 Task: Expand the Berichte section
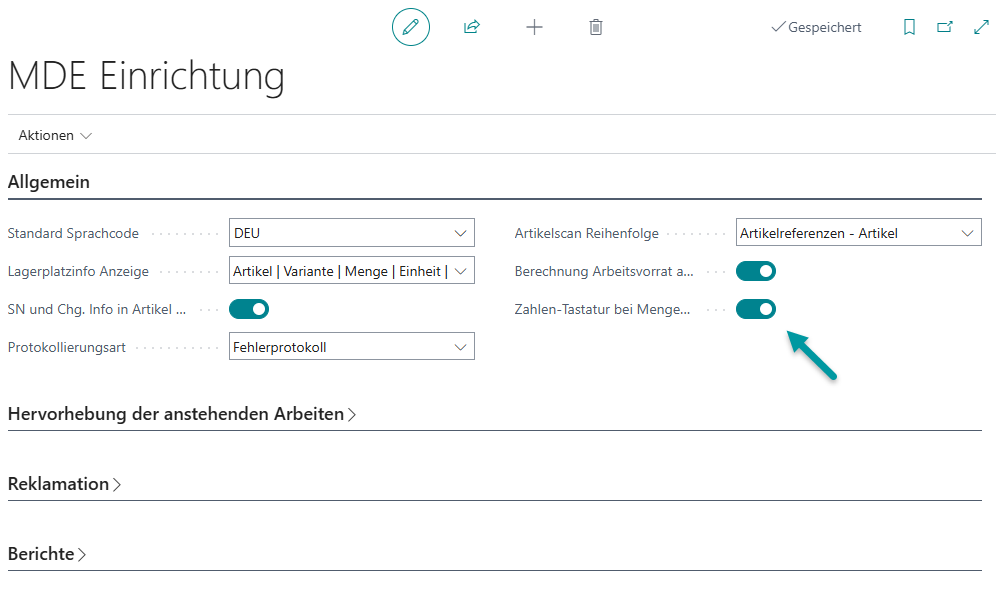46,554
